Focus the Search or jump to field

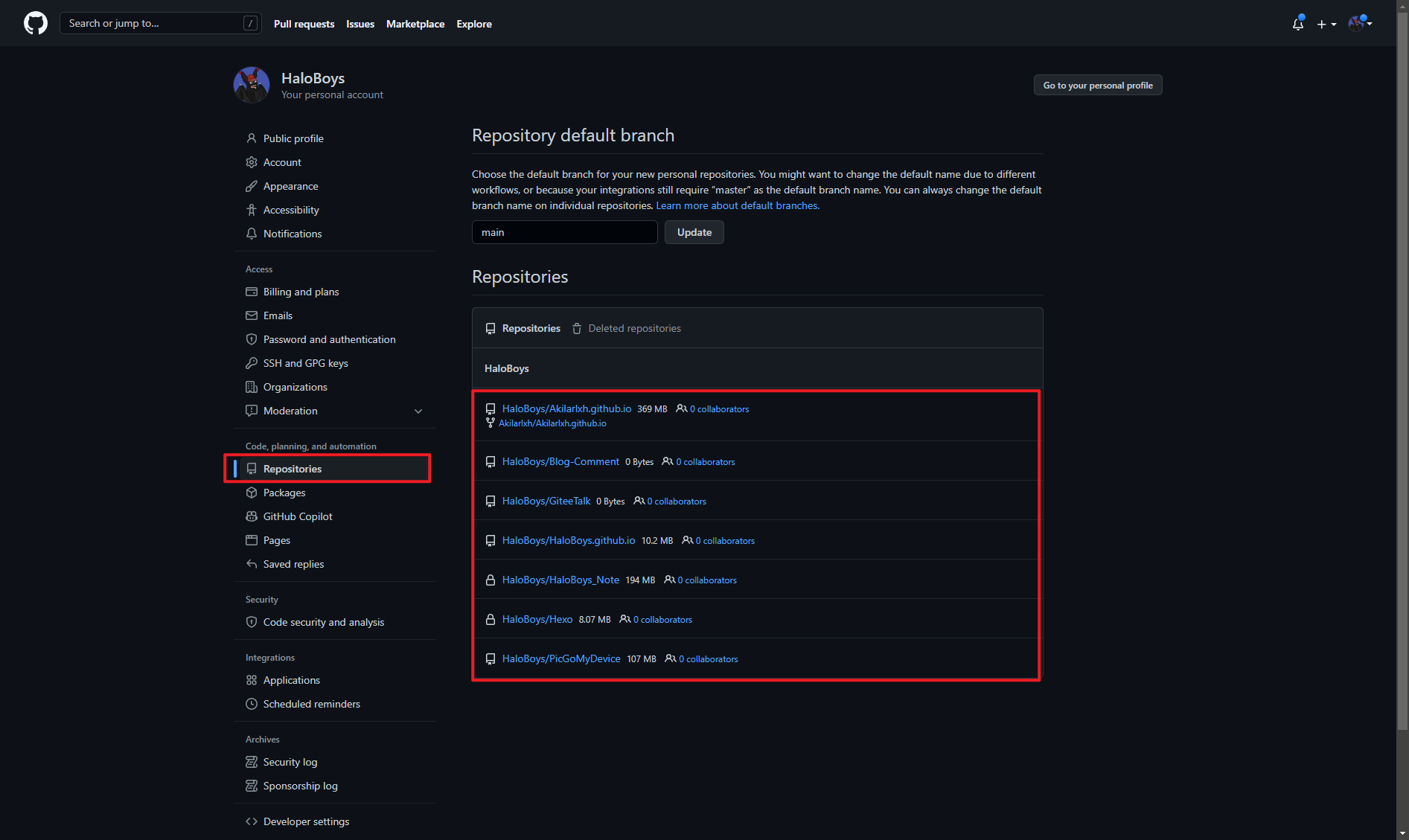pos(160,23)
